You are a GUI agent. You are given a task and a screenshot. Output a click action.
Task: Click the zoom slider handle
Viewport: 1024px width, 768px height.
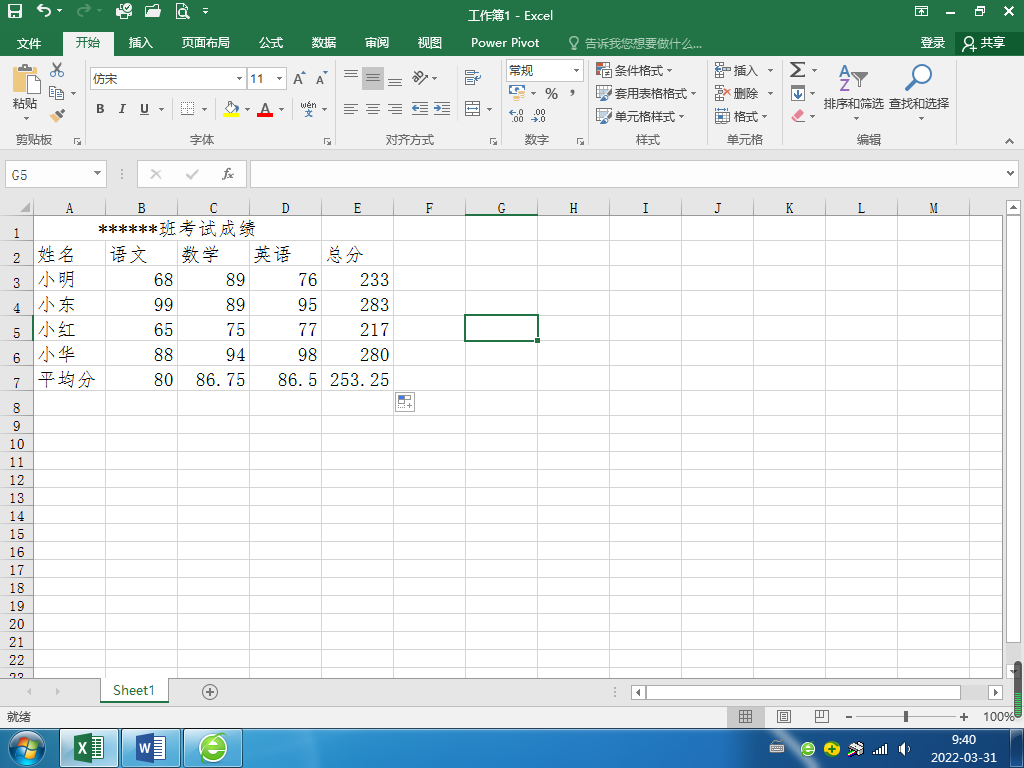coord(906,716)
